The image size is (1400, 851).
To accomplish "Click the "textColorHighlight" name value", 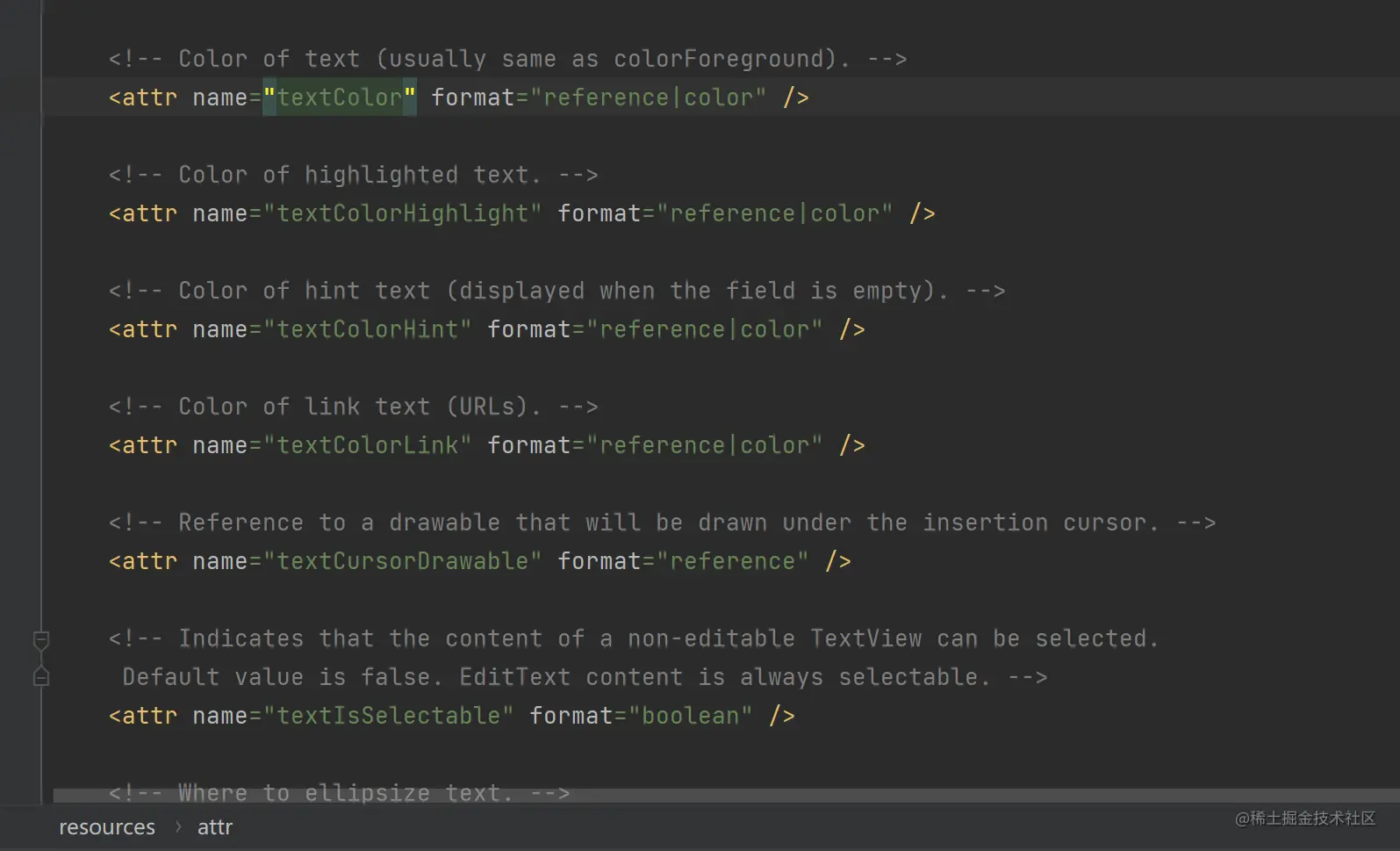I will point(403,213).
